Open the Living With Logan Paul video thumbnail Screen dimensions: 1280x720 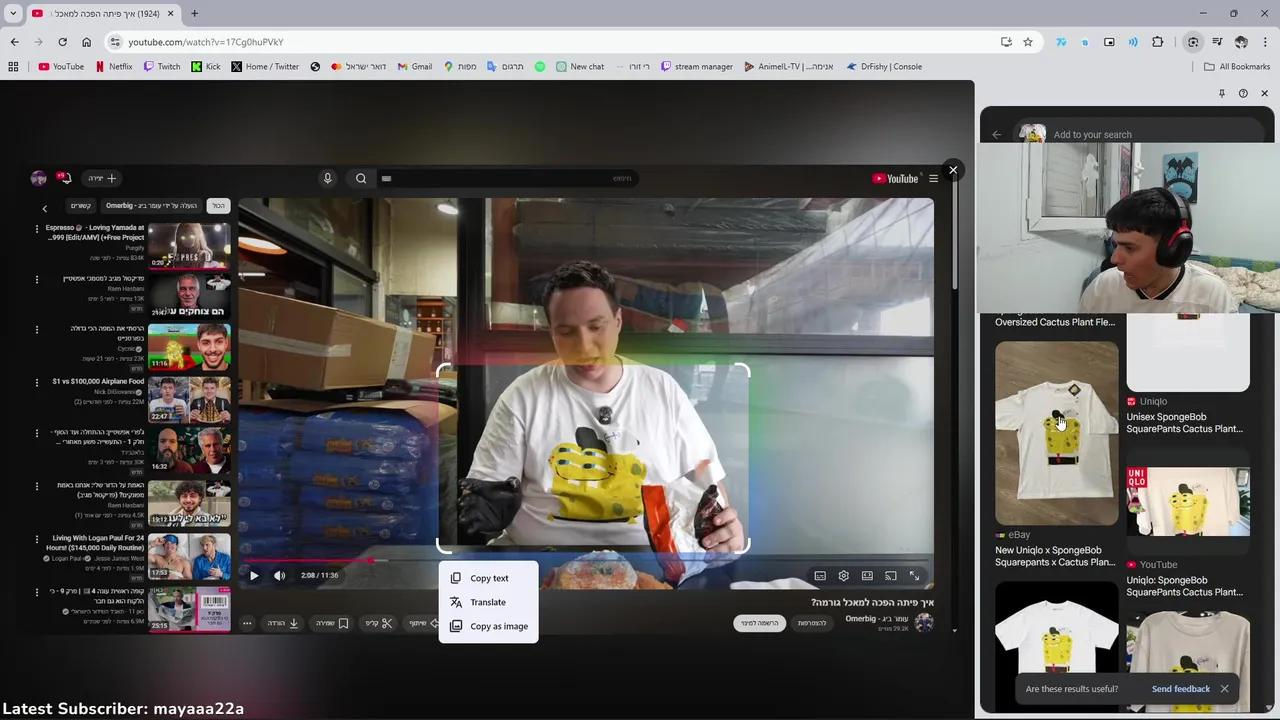(x=189, y=556)
